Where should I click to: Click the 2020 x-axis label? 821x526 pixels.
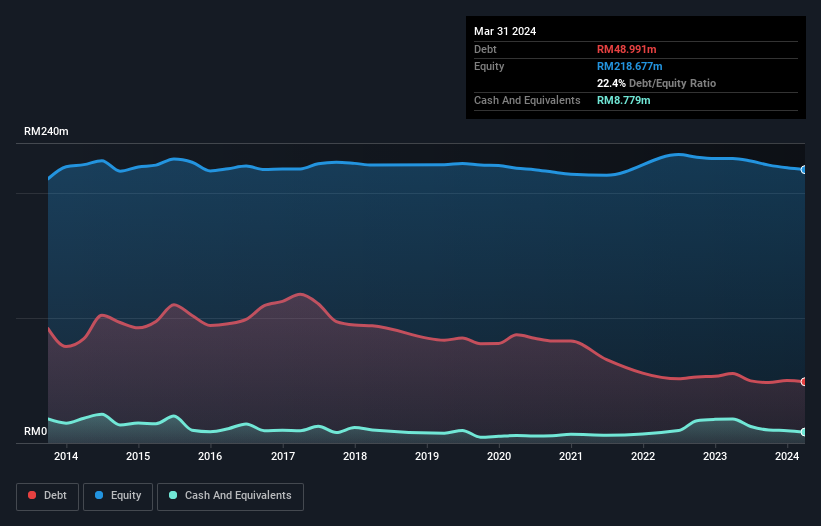(x=499, y=456)
